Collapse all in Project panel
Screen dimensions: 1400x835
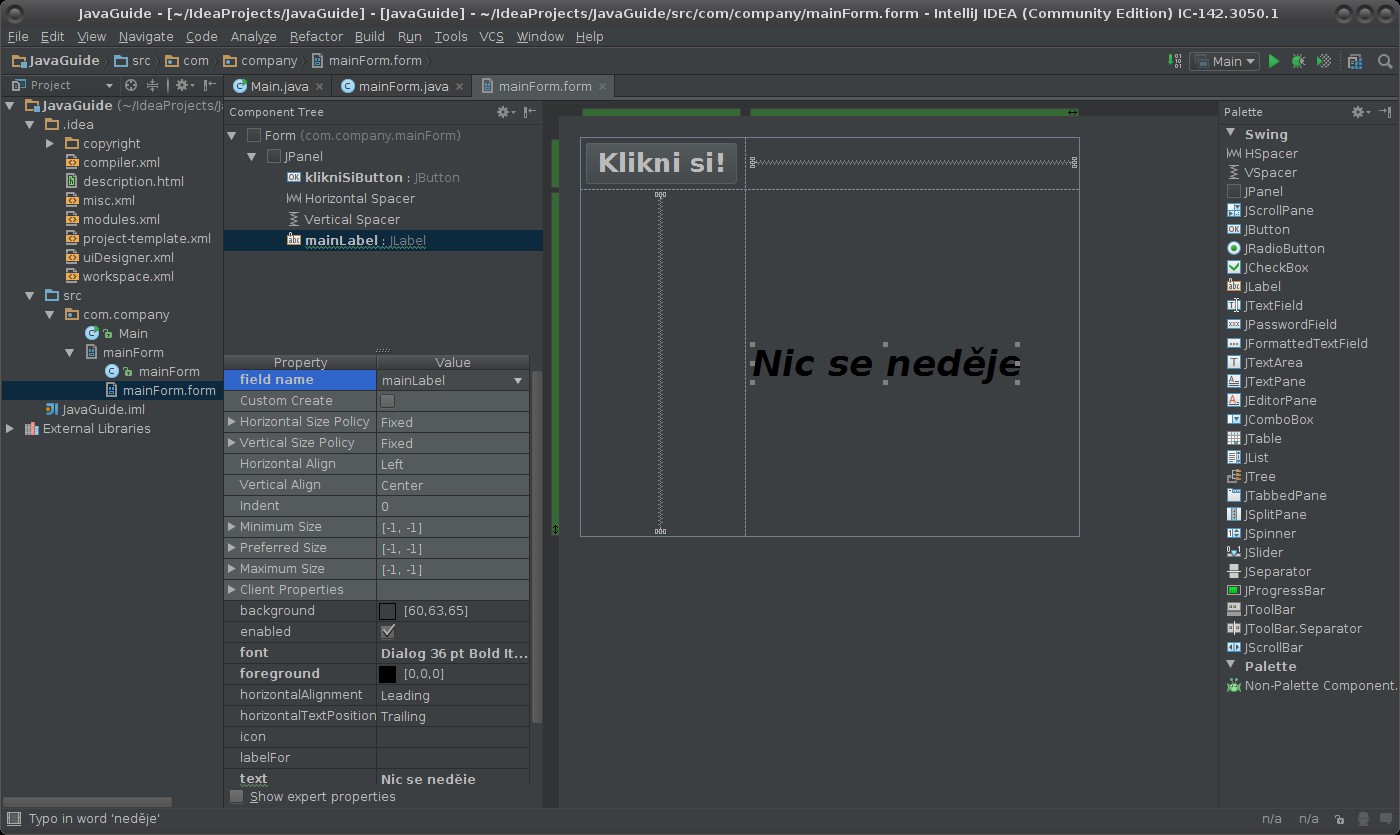pos(152,86)
